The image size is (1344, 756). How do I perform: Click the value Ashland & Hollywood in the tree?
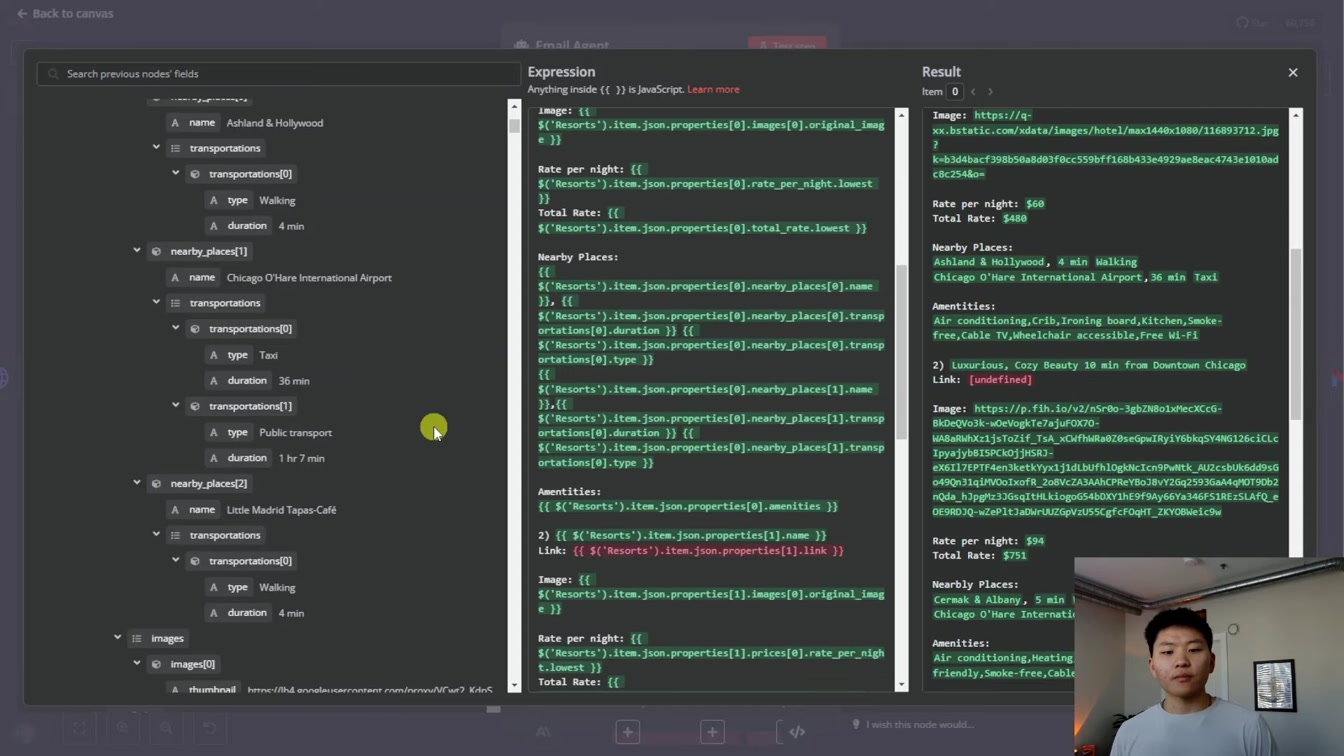pyautogui.click(x=275, y=123)
